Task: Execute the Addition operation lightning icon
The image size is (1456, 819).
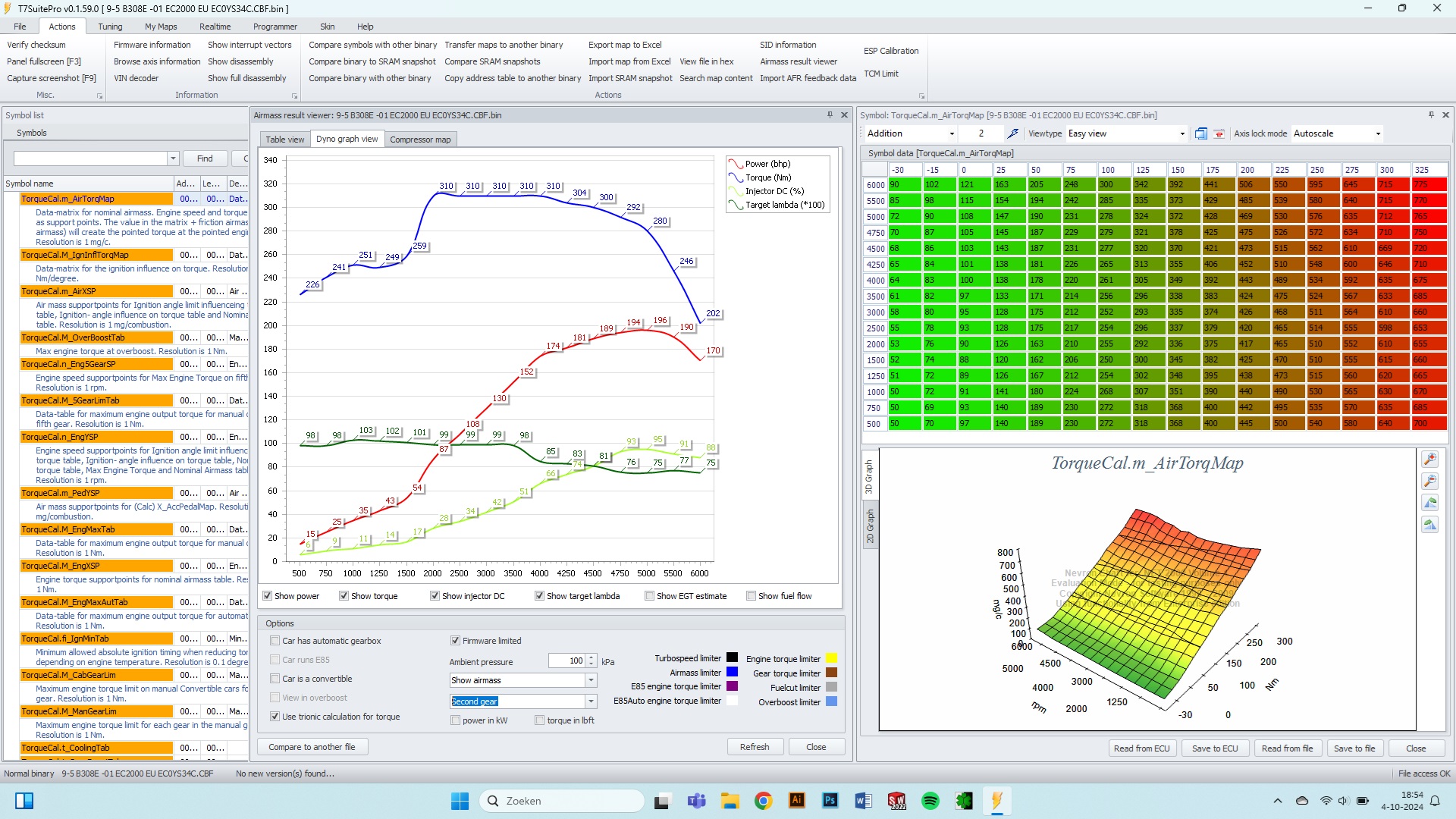Action: 1012,133
